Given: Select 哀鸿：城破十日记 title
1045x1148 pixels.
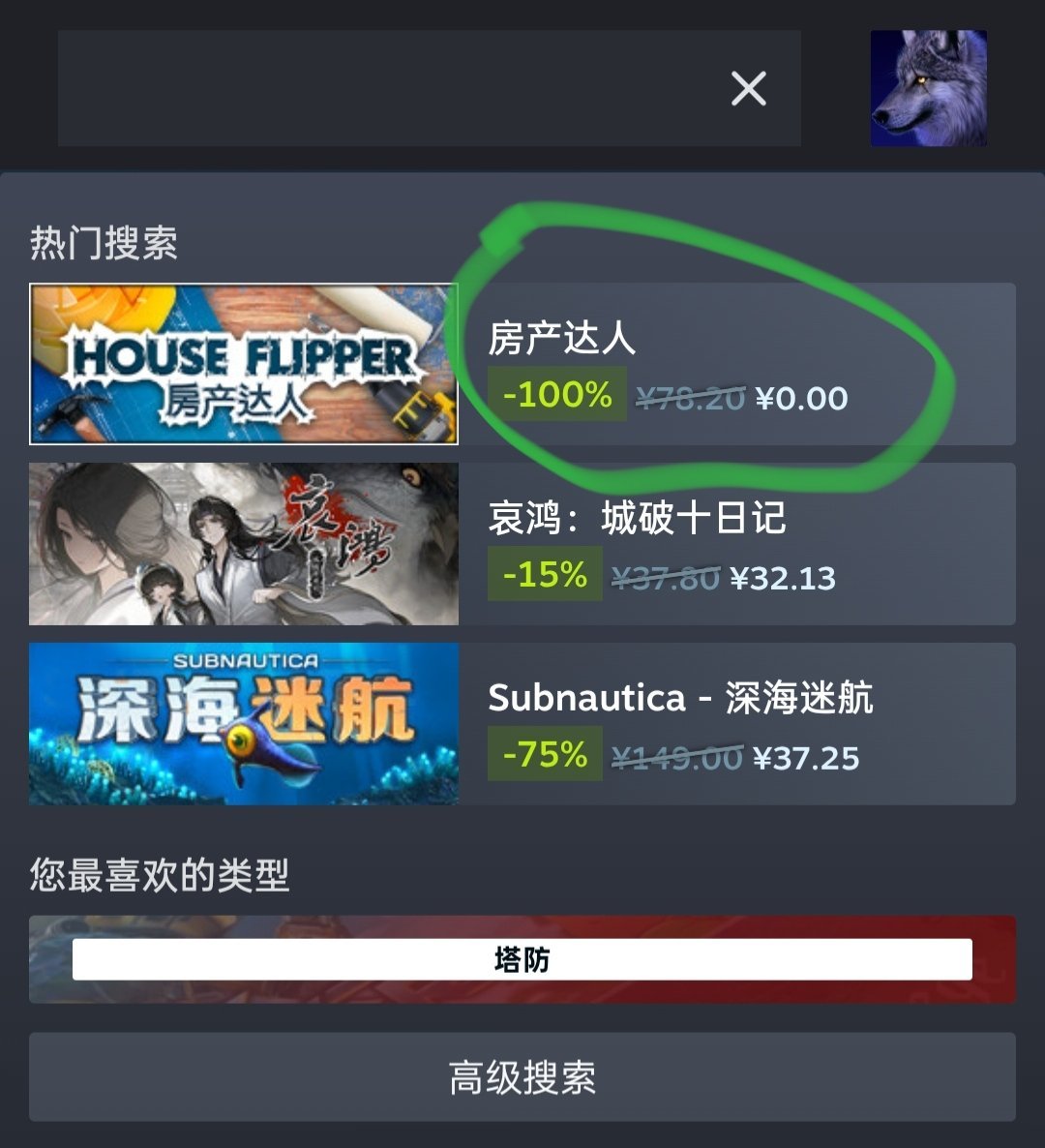Looking at the screenshot, I should pyautogui.click(x=637, y=519).
